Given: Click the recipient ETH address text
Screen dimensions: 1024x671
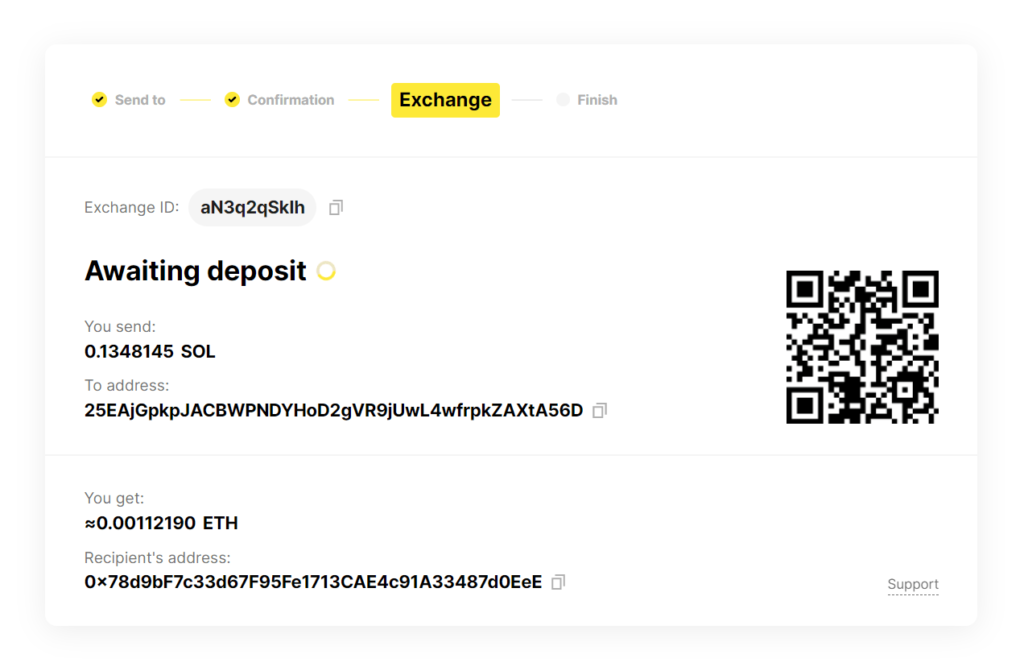Looking at the screenshot, I should tap(313, 582).
